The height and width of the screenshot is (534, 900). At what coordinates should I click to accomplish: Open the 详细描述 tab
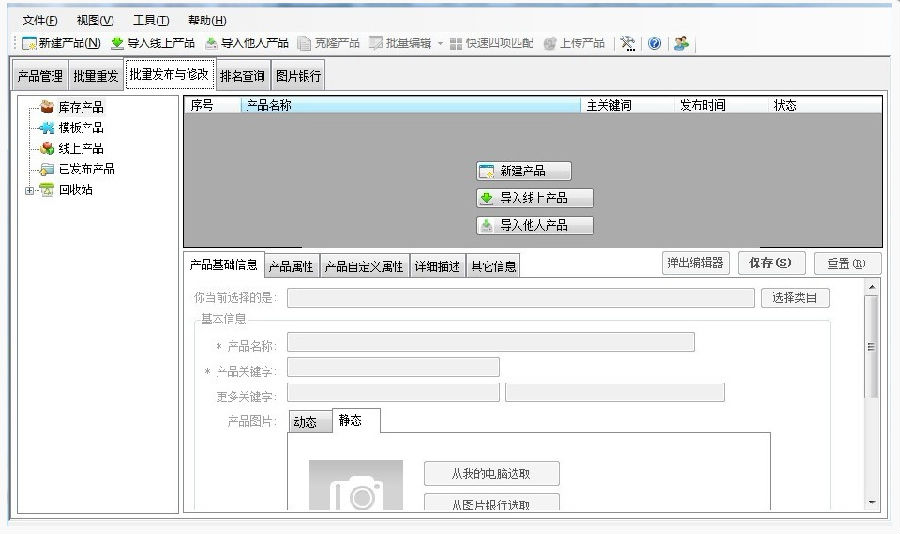click(x=437, y=266)
